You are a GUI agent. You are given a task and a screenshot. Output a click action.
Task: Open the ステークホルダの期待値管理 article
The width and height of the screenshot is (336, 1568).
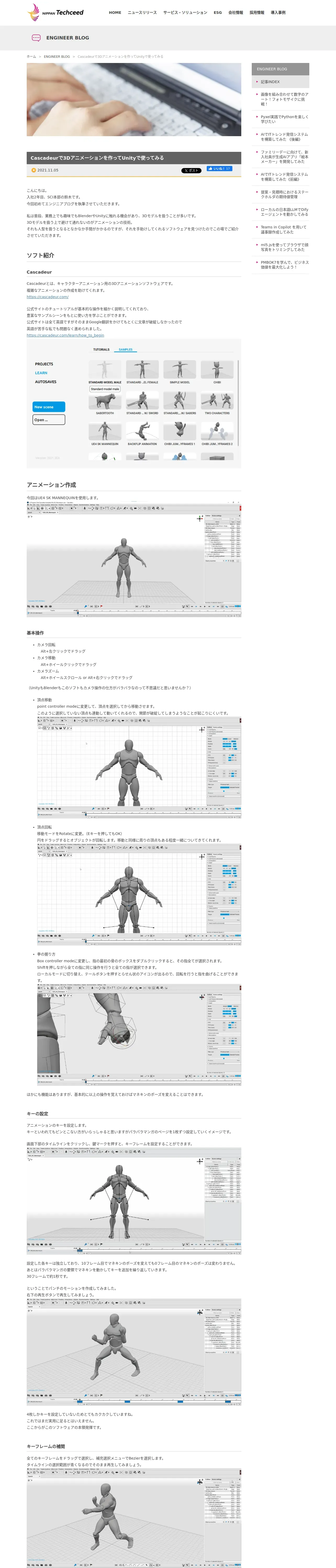[x=285, y=194]
